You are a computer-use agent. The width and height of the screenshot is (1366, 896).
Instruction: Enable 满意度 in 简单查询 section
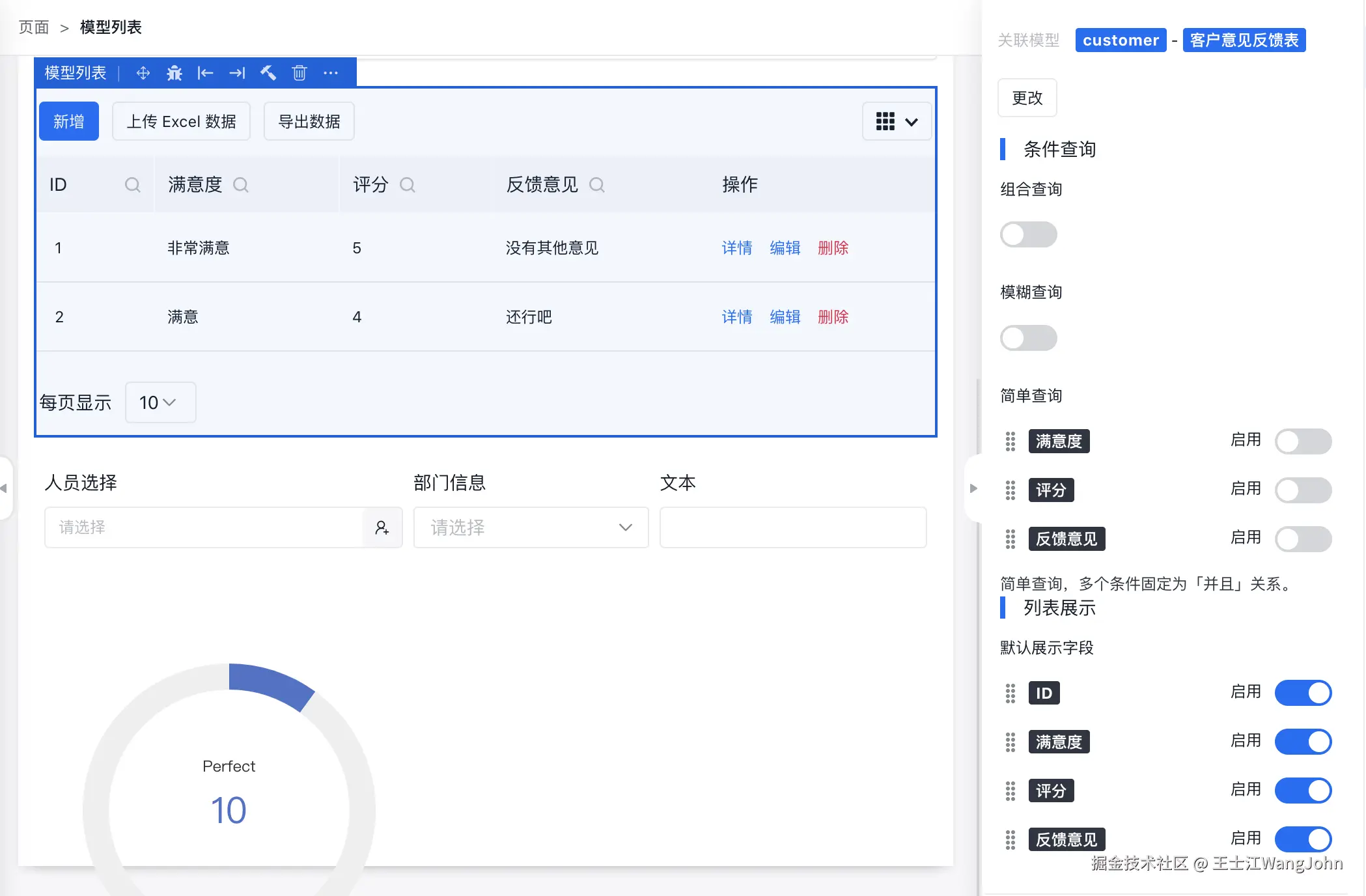[1303, 441]
